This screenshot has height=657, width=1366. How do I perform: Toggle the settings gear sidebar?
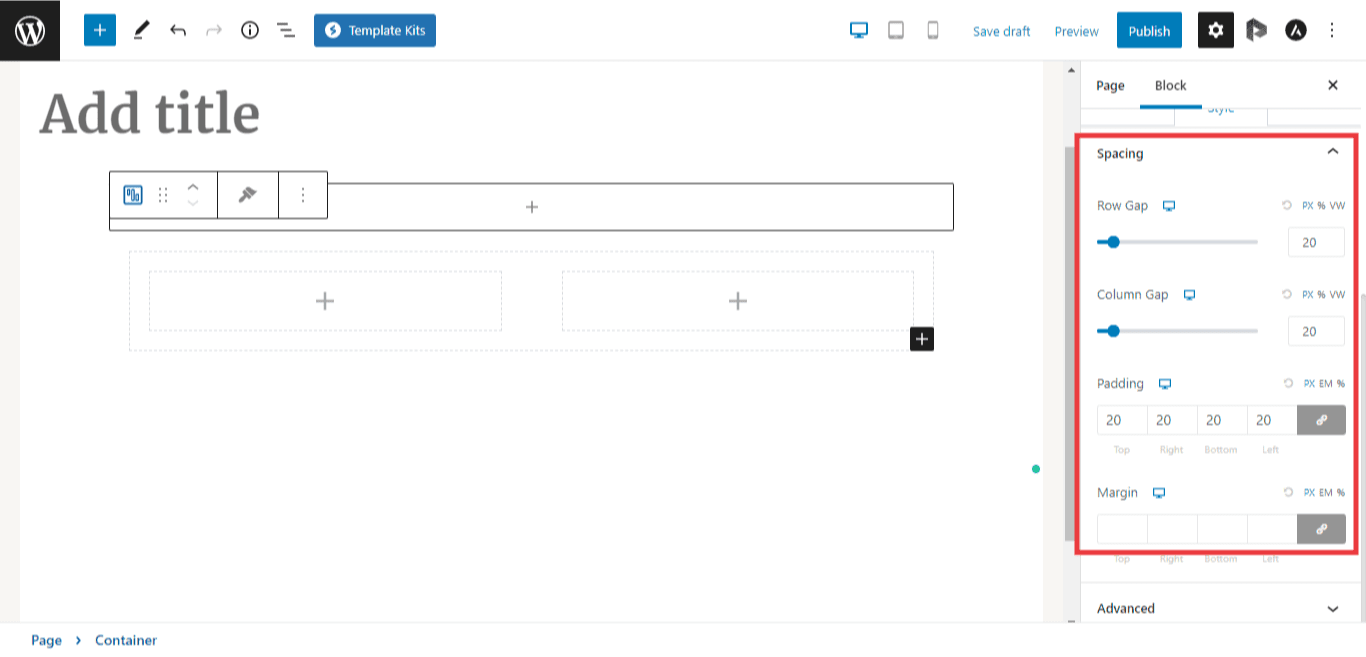point(1216,30)
